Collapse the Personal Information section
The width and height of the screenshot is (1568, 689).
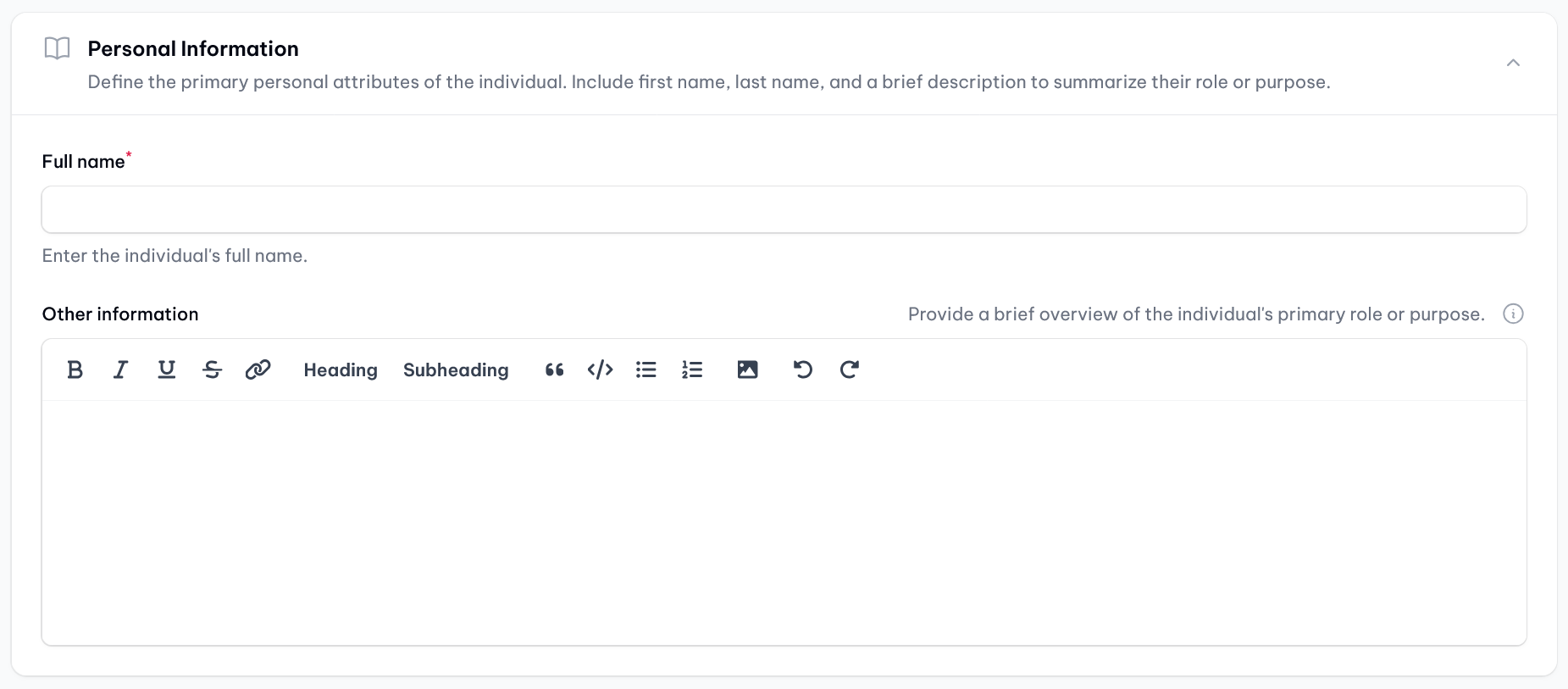click(1514, 63)
